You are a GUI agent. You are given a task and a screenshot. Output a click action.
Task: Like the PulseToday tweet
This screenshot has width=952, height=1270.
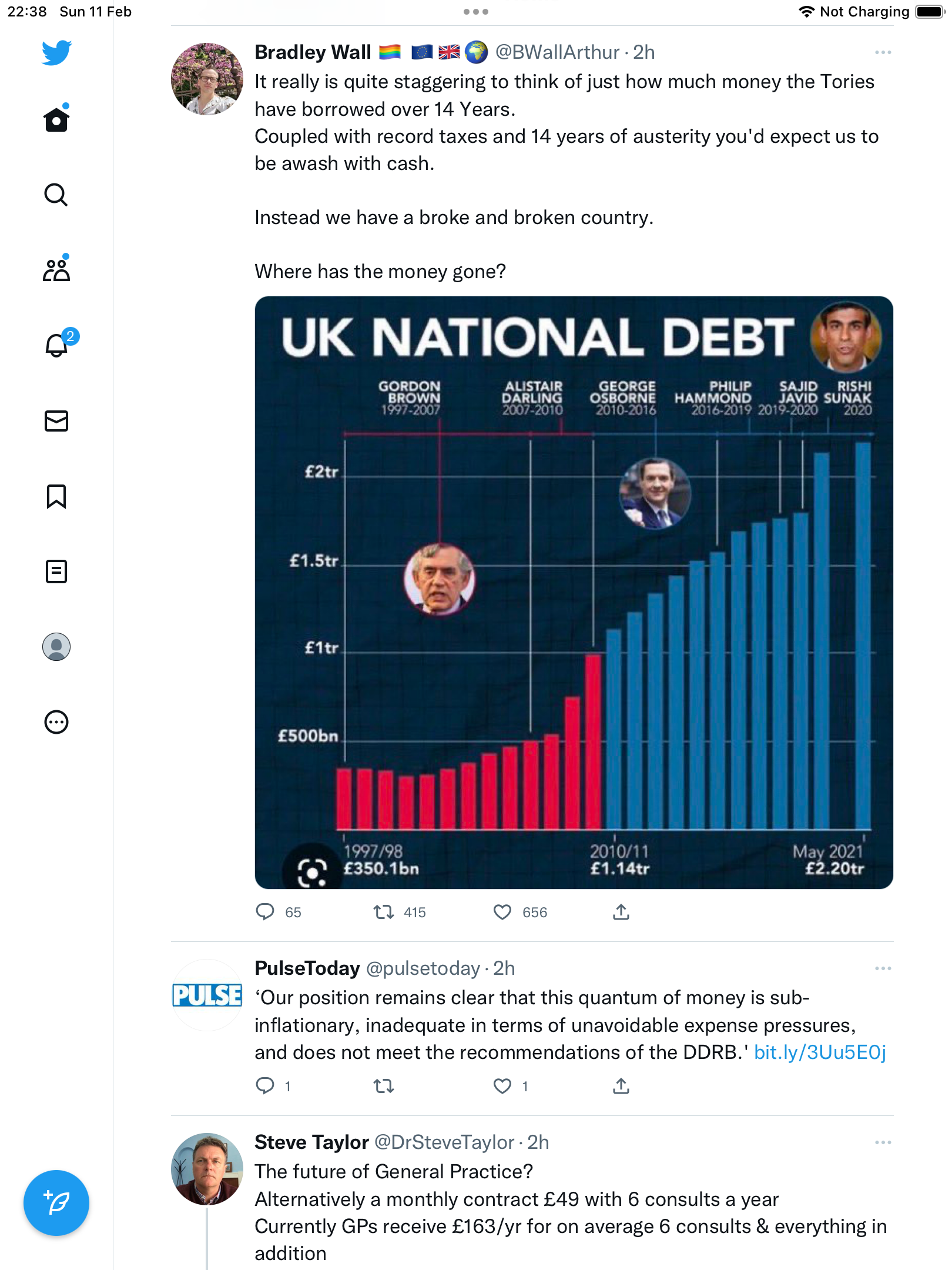pos(502,1086)
